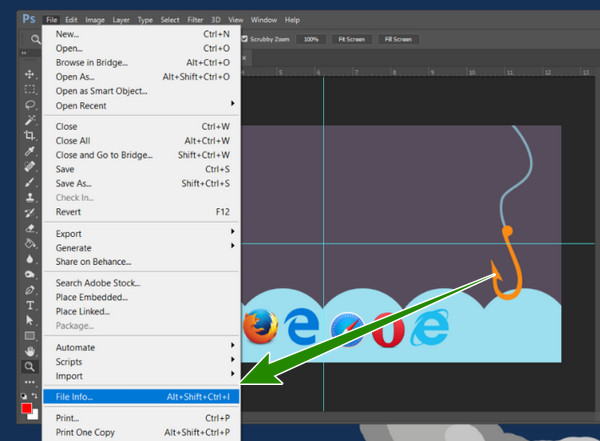Choose New... from the File menu
600x441 pixels.
click(x=141, y=34)
